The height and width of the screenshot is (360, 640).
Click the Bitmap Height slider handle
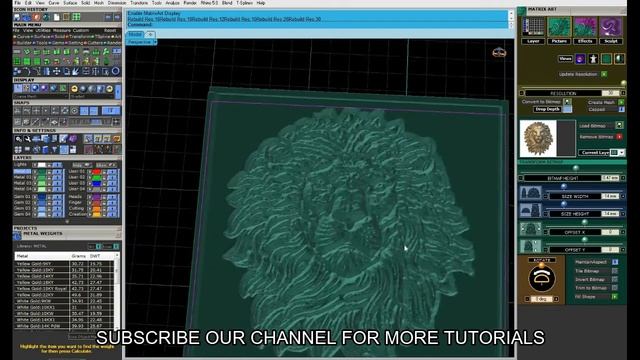pos(576,168)
